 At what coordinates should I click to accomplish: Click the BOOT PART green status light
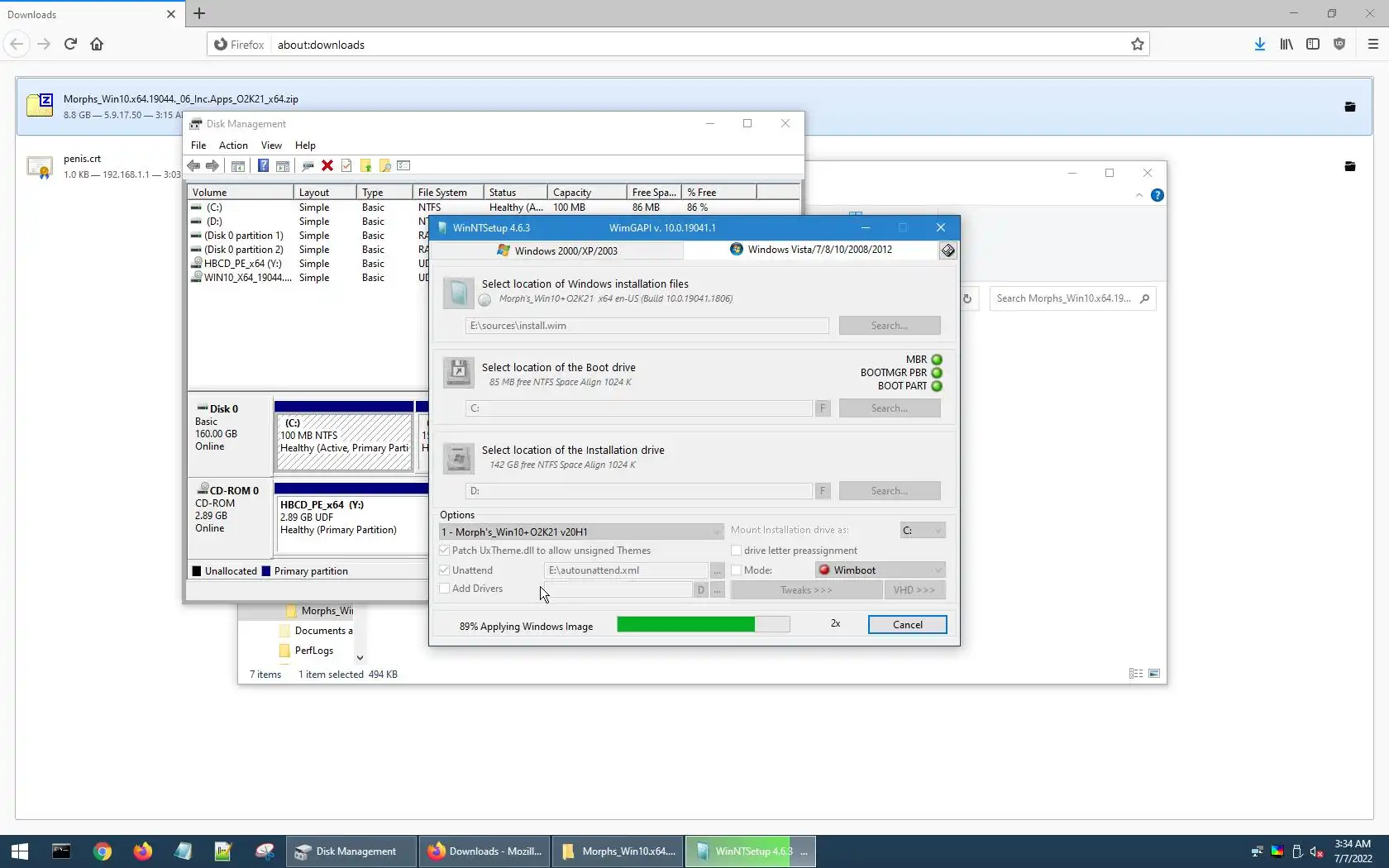[x=937, y=386]
